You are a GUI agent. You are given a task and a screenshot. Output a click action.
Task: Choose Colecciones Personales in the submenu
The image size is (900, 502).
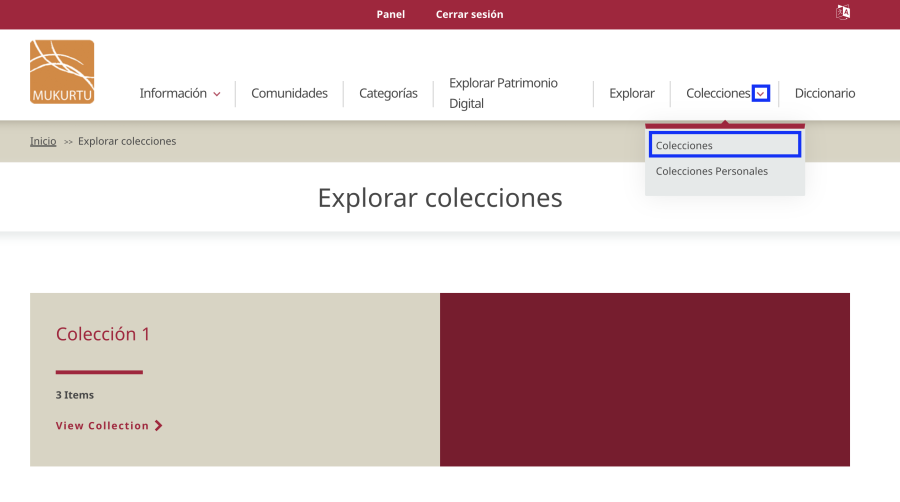(x=712, y=171)
